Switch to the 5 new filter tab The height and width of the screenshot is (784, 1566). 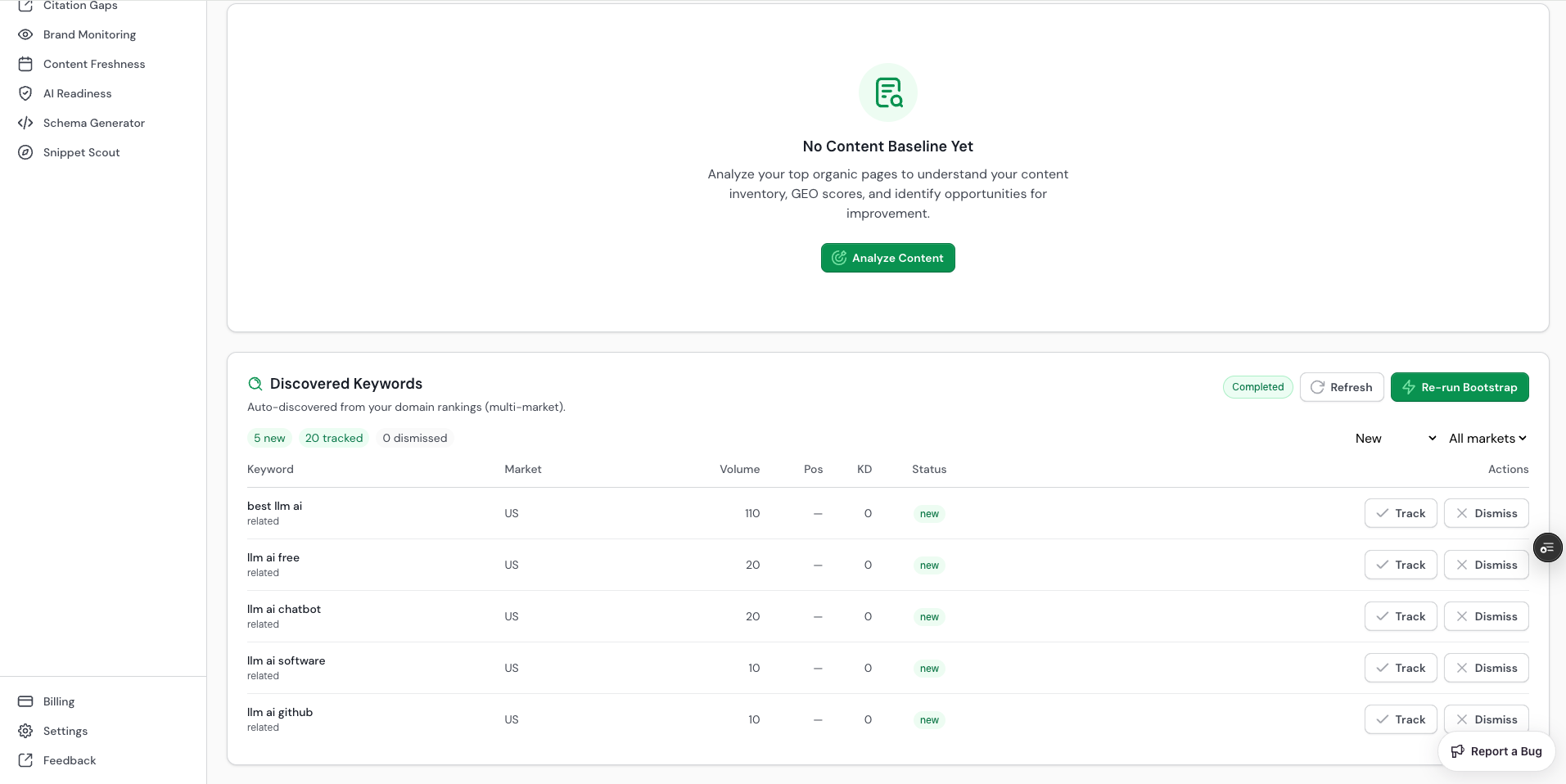click(269, 438)
